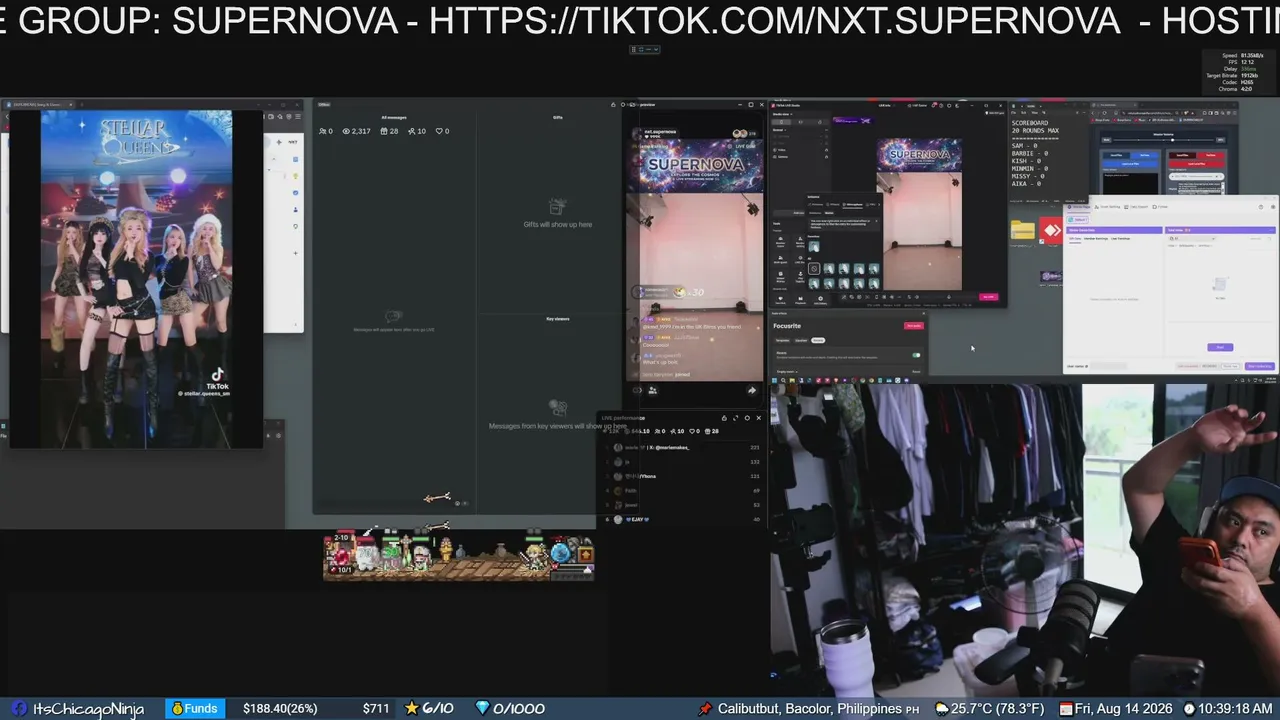Screen dimensions: 1280x720
Task: Switch to Member Rankings in the white monitoring app
Action: pos(1098,238)
